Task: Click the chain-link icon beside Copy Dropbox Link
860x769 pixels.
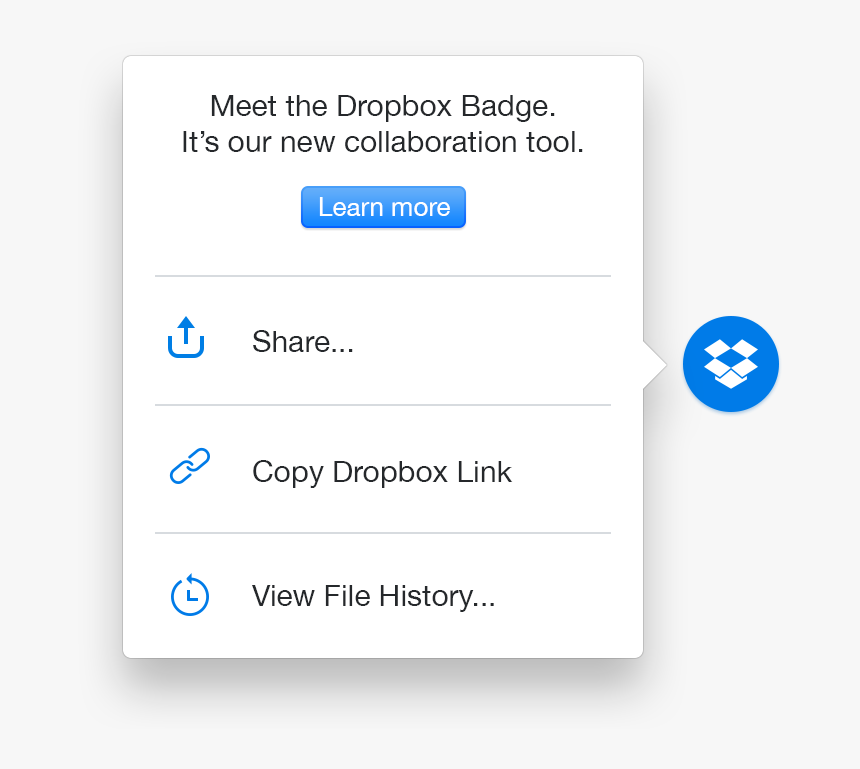Action: (189, 465)
